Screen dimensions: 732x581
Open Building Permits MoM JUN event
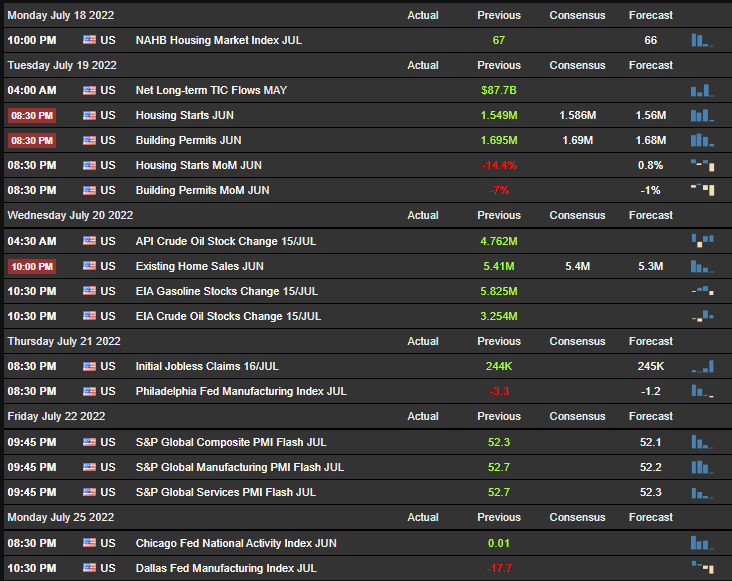pos(202,190)
